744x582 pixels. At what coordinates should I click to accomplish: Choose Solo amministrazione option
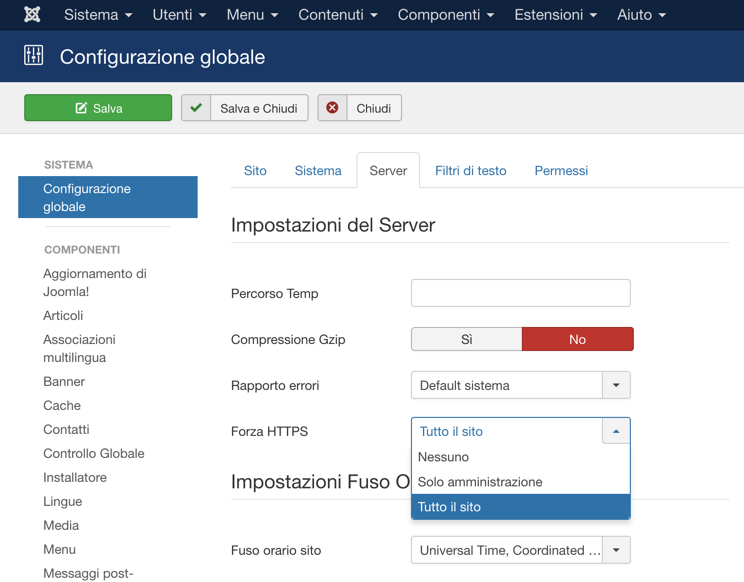(x=521, y=482)
